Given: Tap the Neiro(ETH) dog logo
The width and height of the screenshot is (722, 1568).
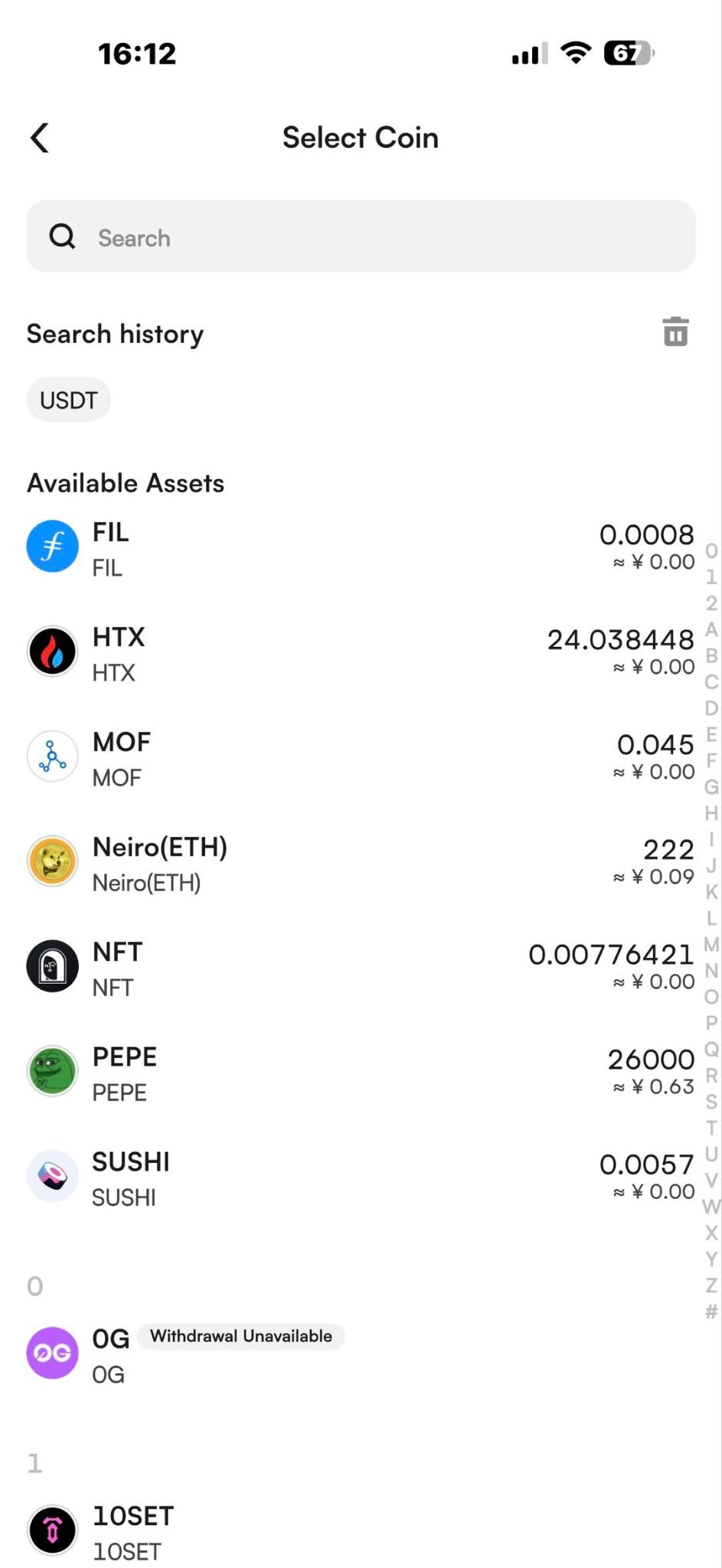Looking at the screenshot, I should [53, 861].
